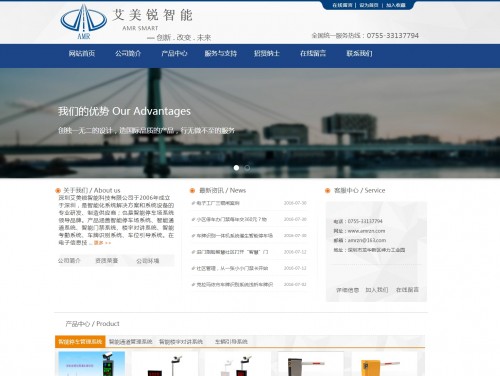
Task: Switch to the orange 智能停车管理系统 product tab
Action: (x=80, y=342)
